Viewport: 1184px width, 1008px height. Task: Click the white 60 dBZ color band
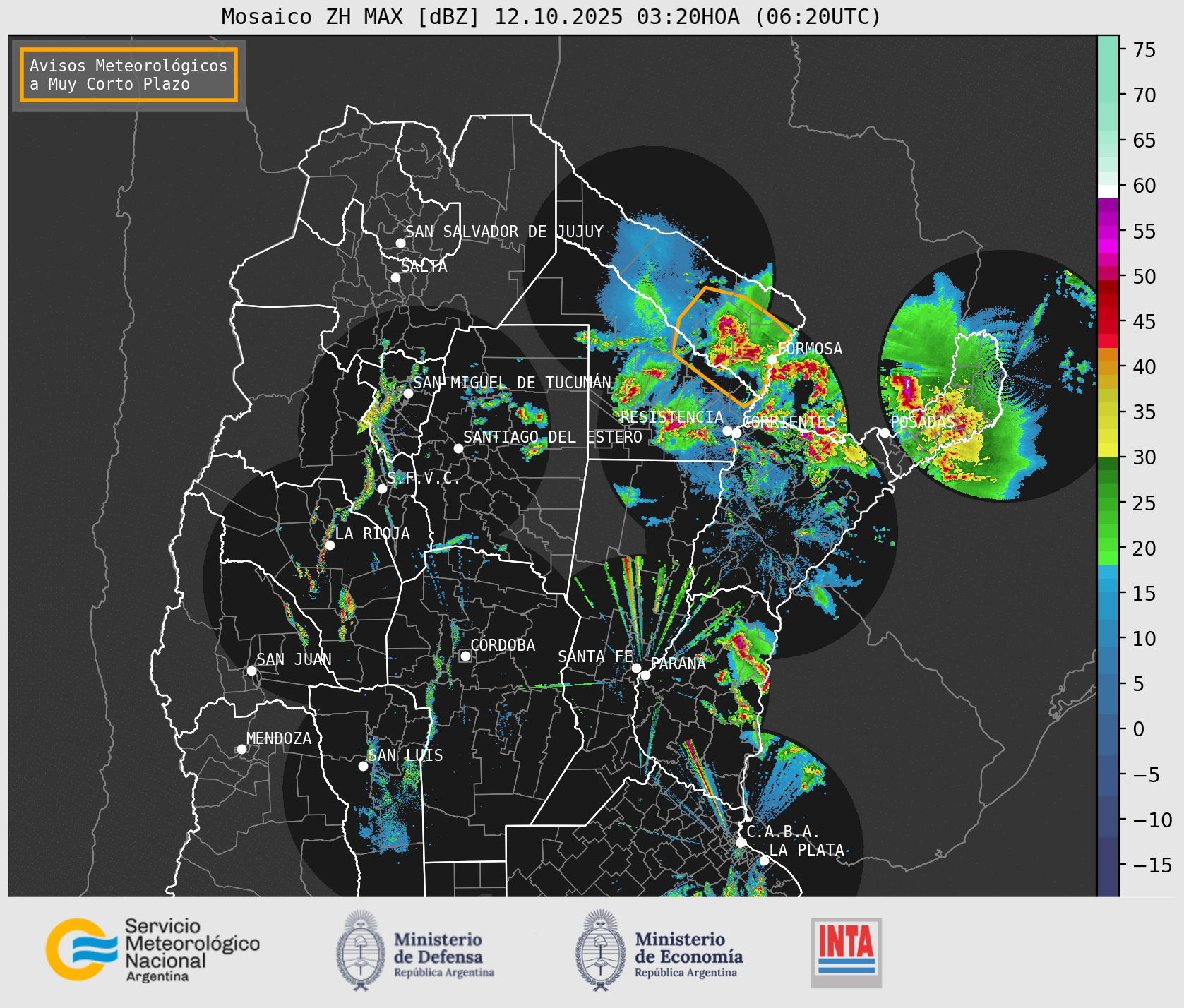click(x=1108, y=191)
